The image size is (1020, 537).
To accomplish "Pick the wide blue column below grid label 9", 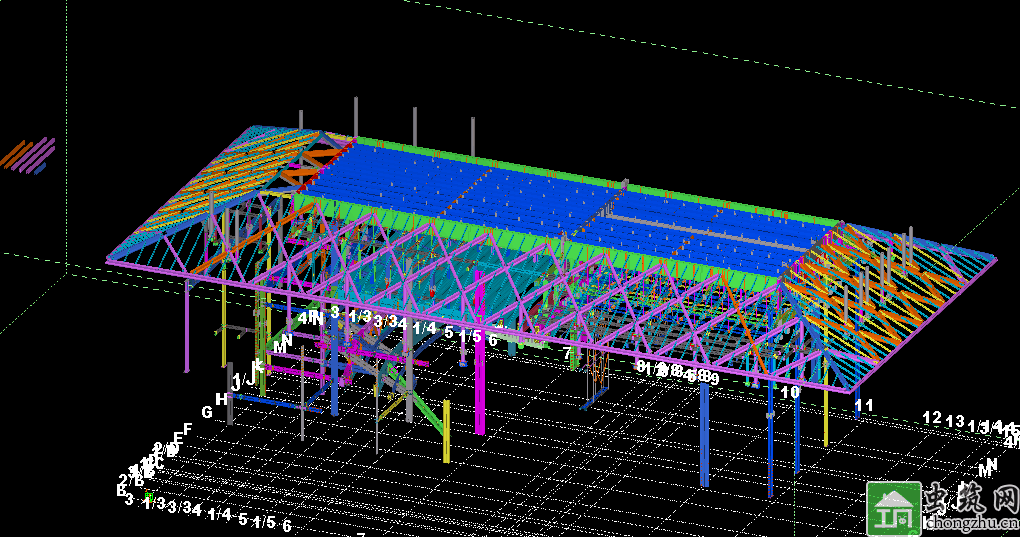I will click(x=705, y=435).
